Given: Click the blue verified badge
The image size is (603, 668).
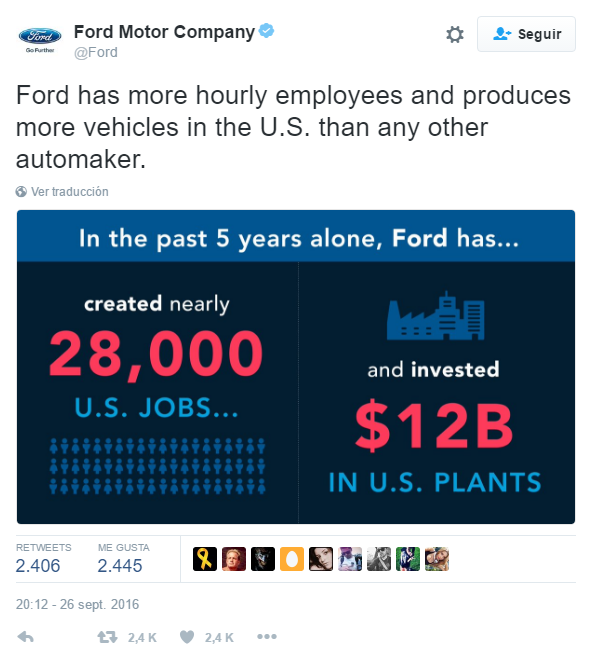Looking at the screenshot, I should coord(266,31).
